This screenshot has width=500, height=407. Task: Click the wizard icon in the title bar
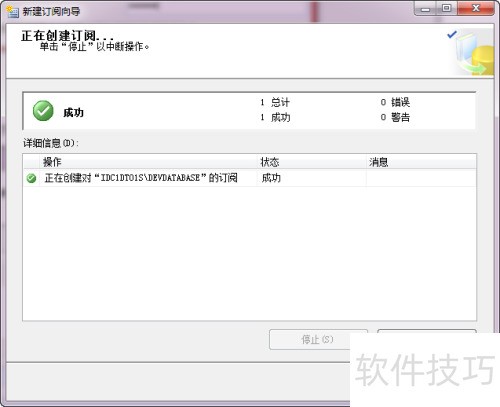[x=12, y=11]
